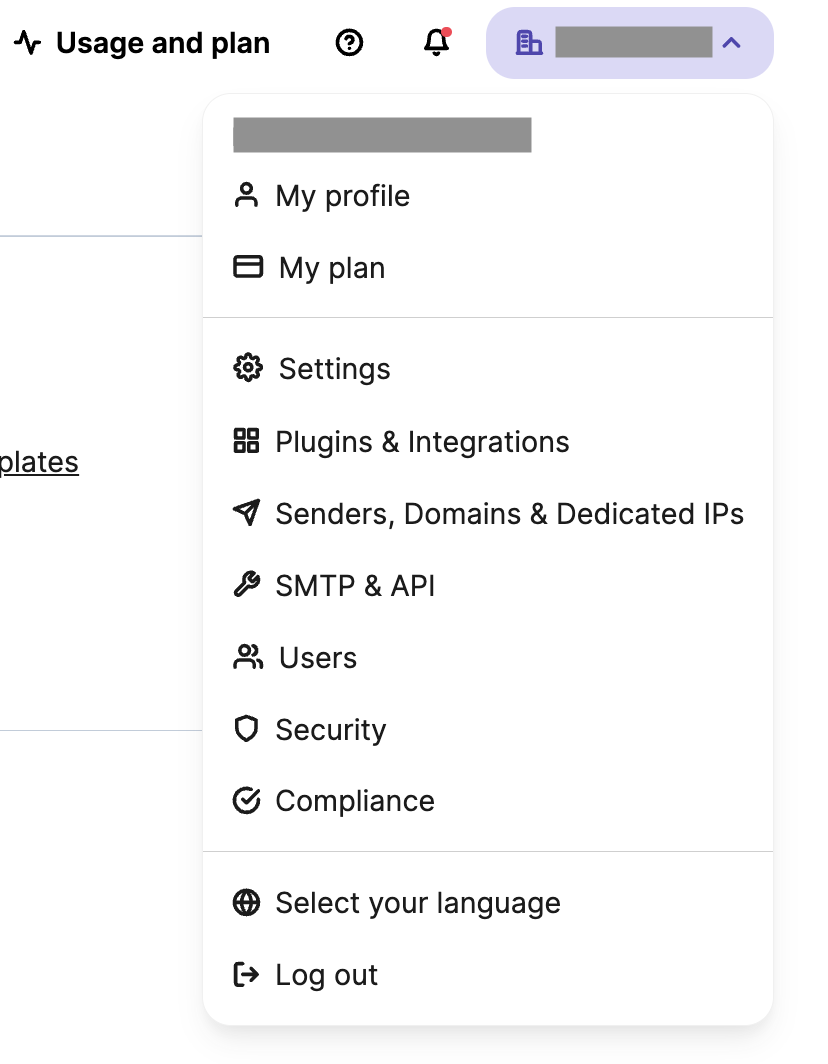Collapse the account menu chevron
828x1064 pixels.
(x=732, y=43)
